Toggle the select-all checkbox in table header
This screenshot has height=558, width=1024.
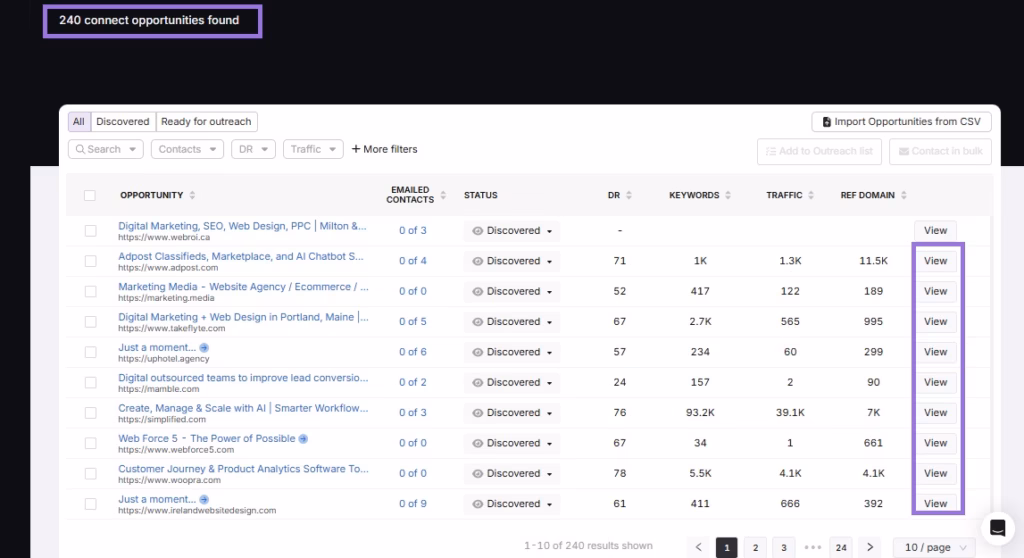91,196
